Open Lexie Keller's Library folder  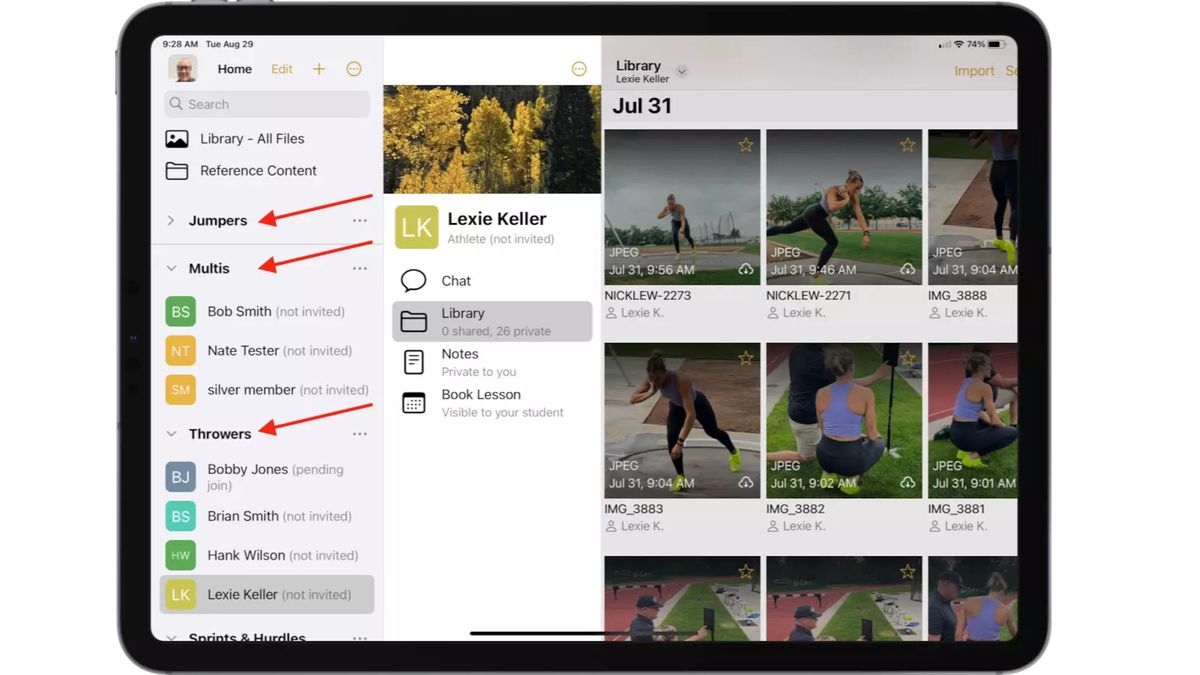463,313
